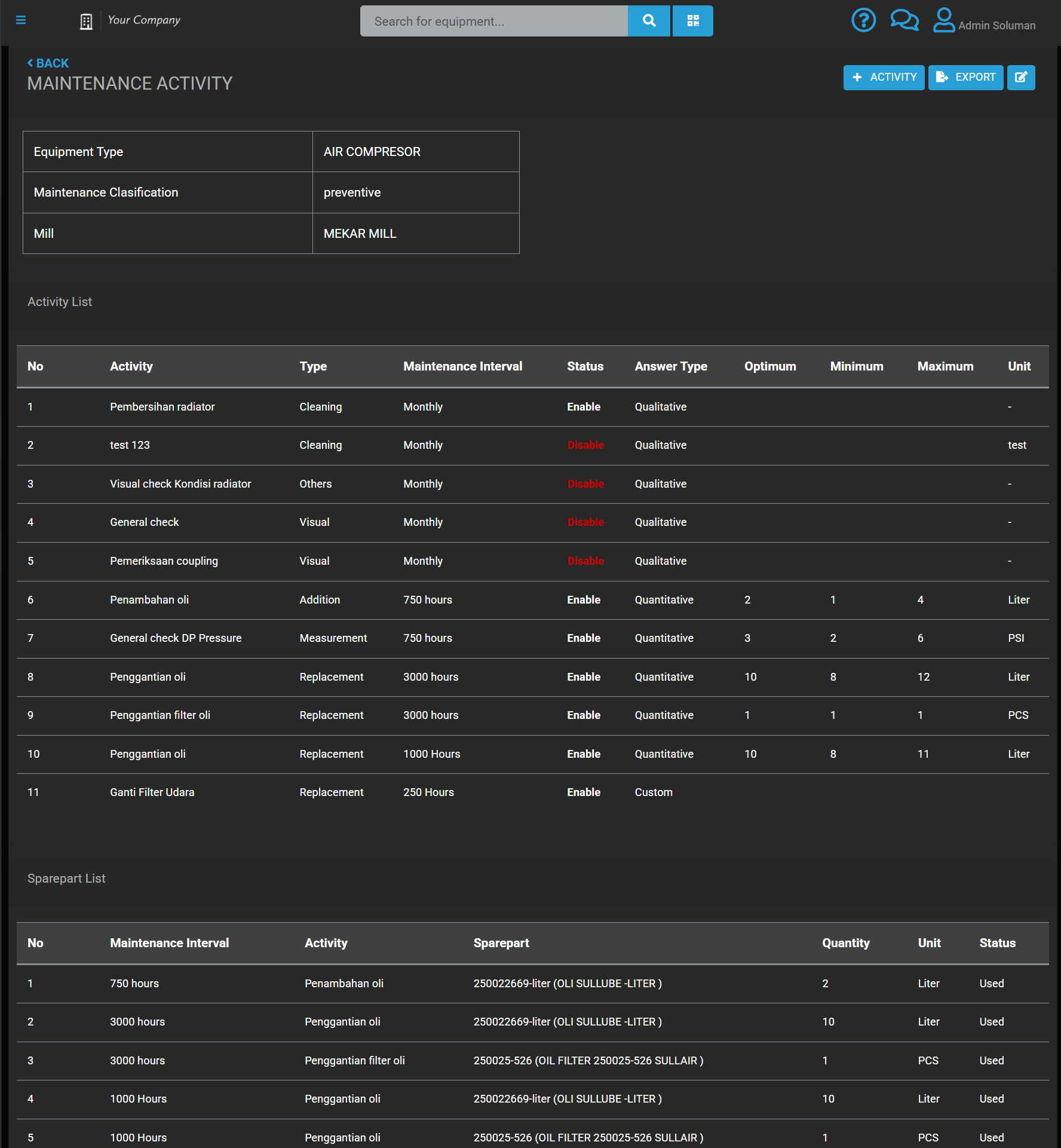
Task: Select the Pembersihan radiator activity row
Action: [x=162, y=406]
